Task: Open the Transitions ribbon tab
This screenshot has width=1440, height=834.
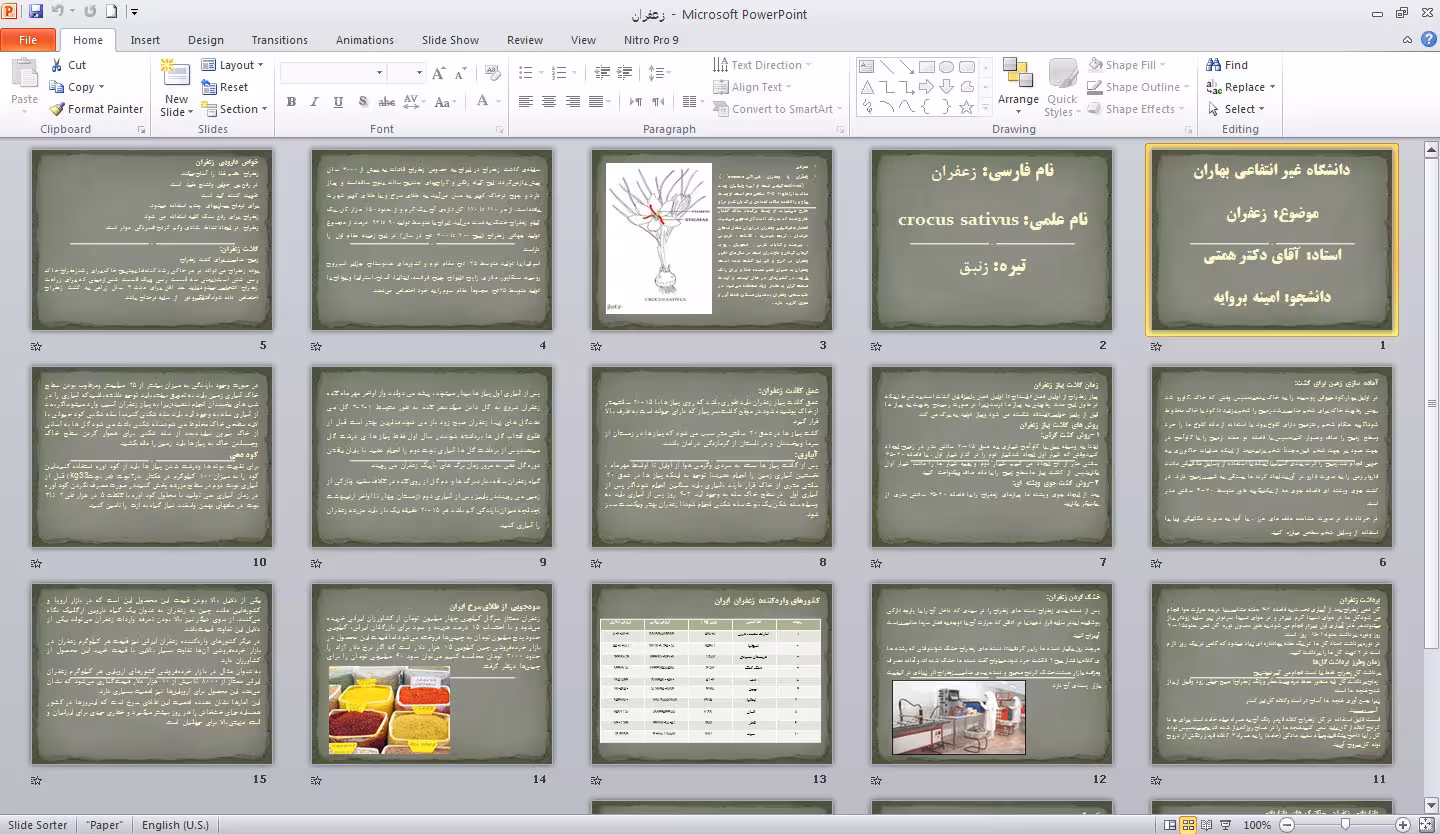Action: coord(279,40)
